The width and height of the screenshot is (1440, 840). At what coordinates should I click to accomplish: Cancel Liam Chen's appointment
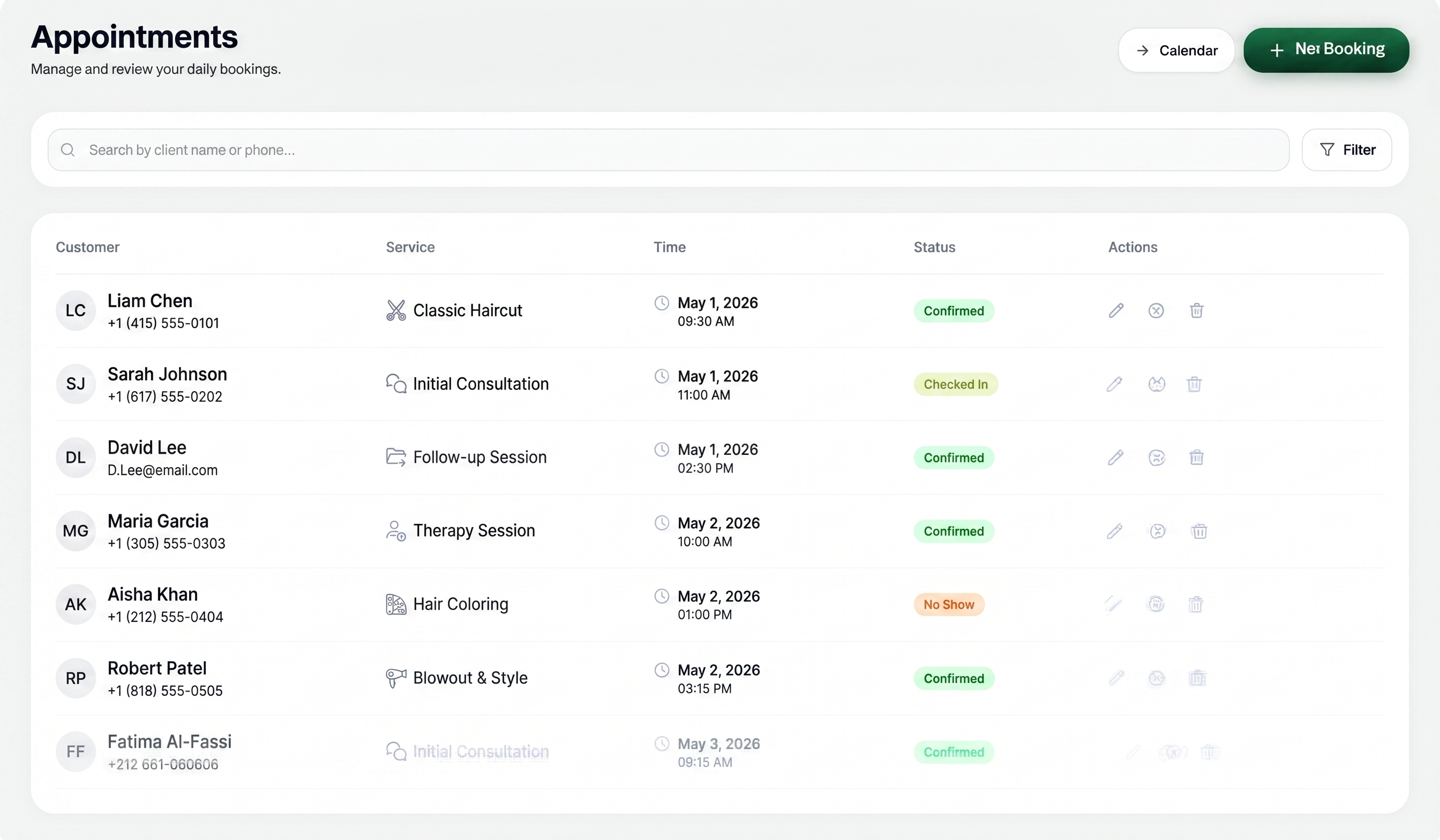pos(1156,310)
